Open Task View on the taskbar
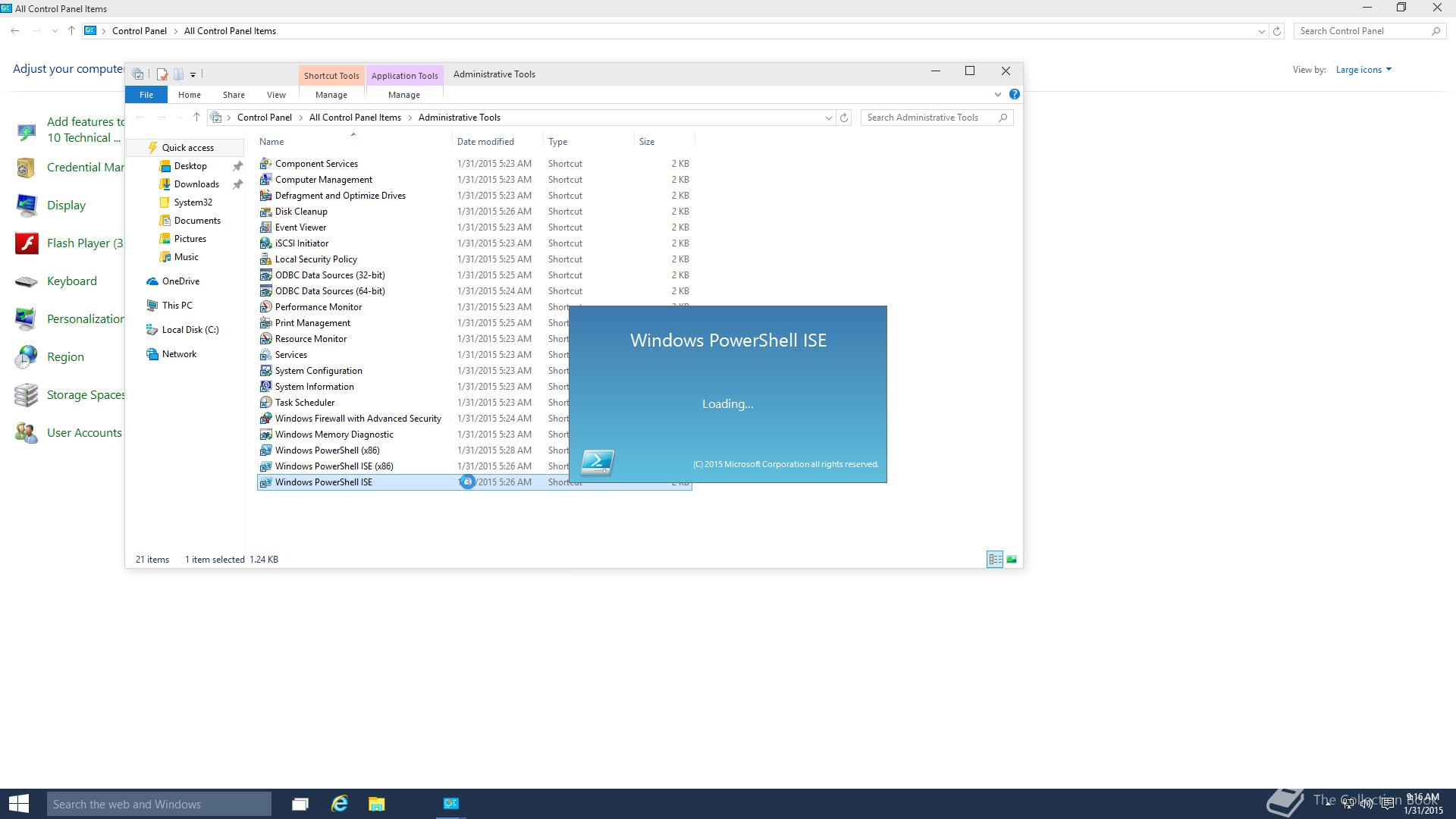This screenshot has width=1456, height=819. coord(300,804)
